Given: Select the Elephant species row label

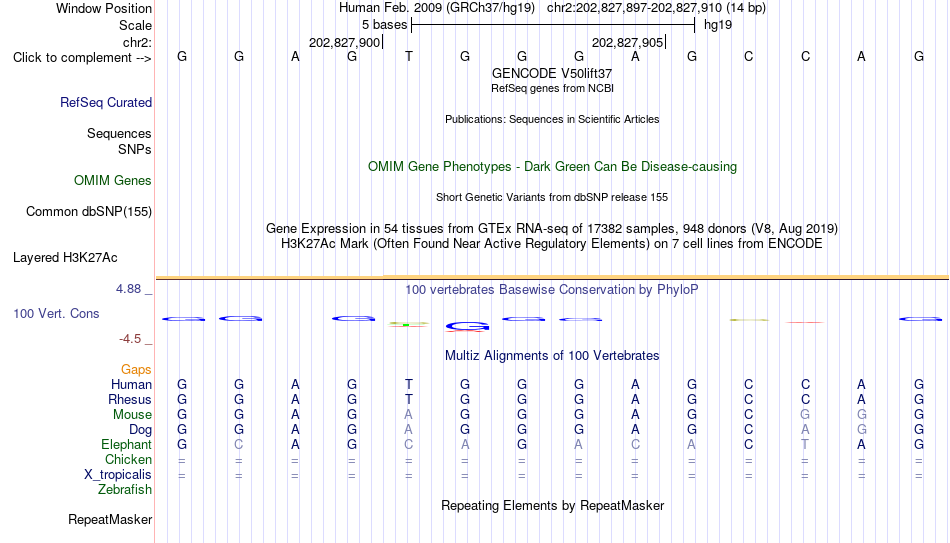Looking at the screenshot, I should (x=126, y=444).
